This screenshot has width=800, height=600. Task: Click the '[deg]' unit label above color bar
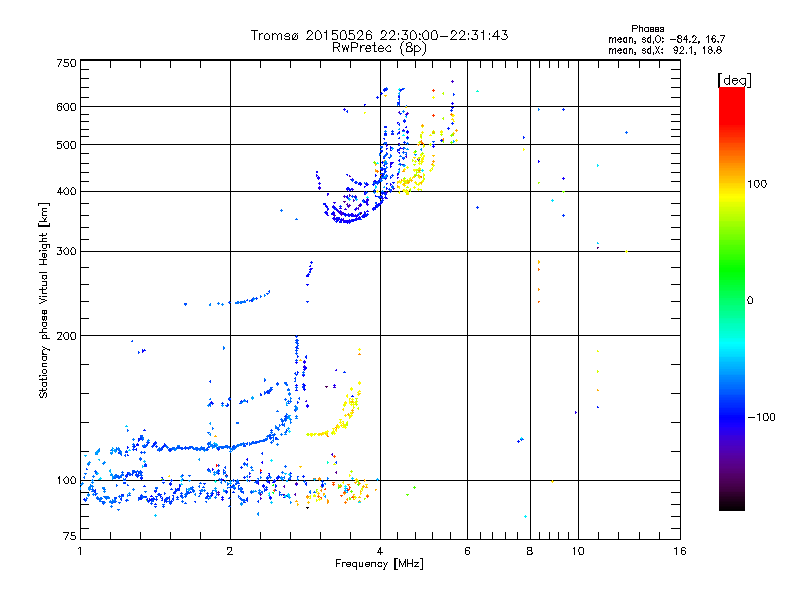(x=734, y=80)
